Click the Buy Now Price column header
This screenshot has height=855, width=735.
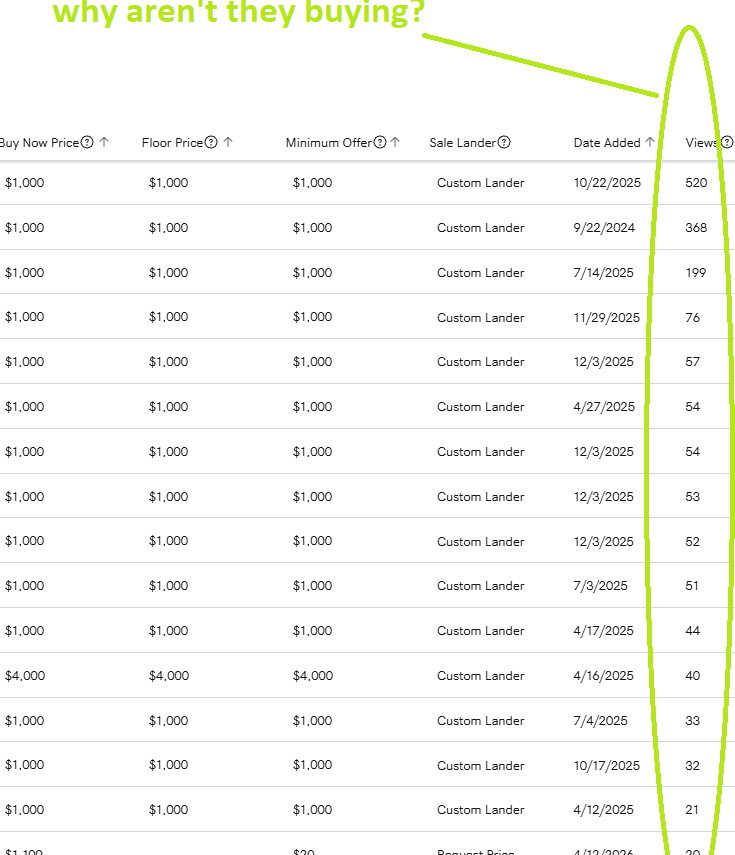[x=40, y=143]
